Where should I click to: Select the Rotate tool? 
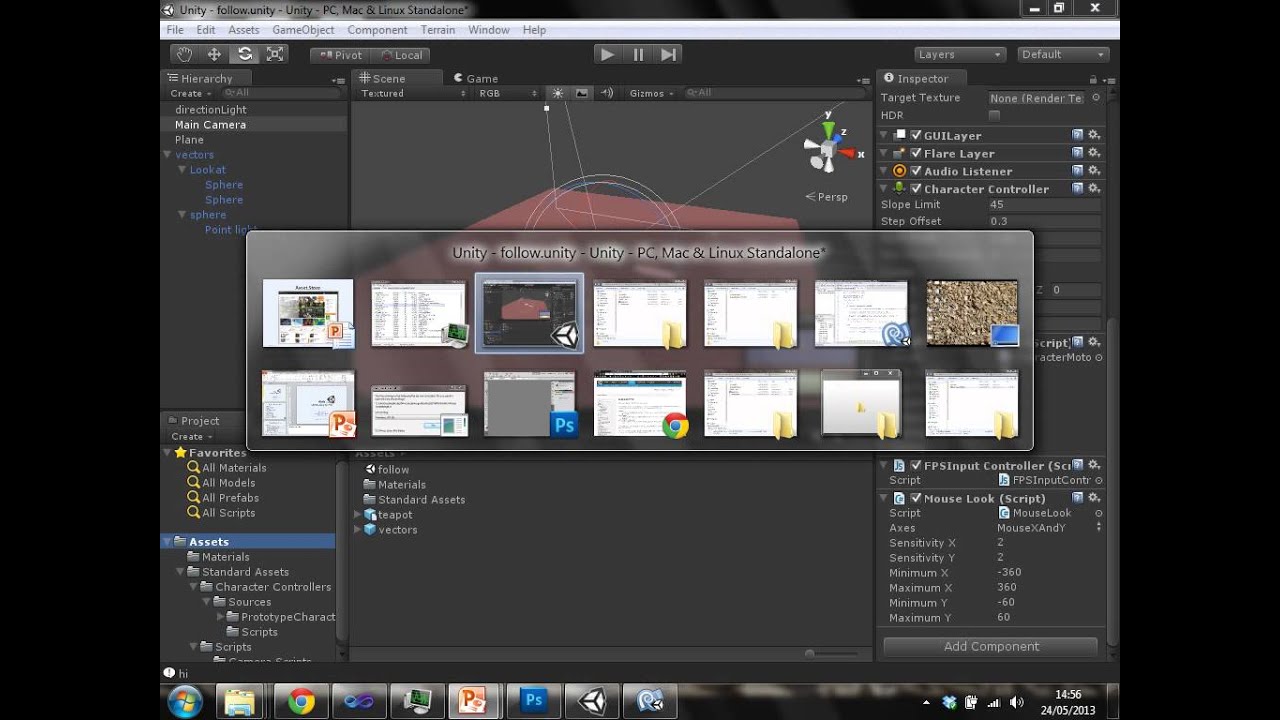(244, 54)
